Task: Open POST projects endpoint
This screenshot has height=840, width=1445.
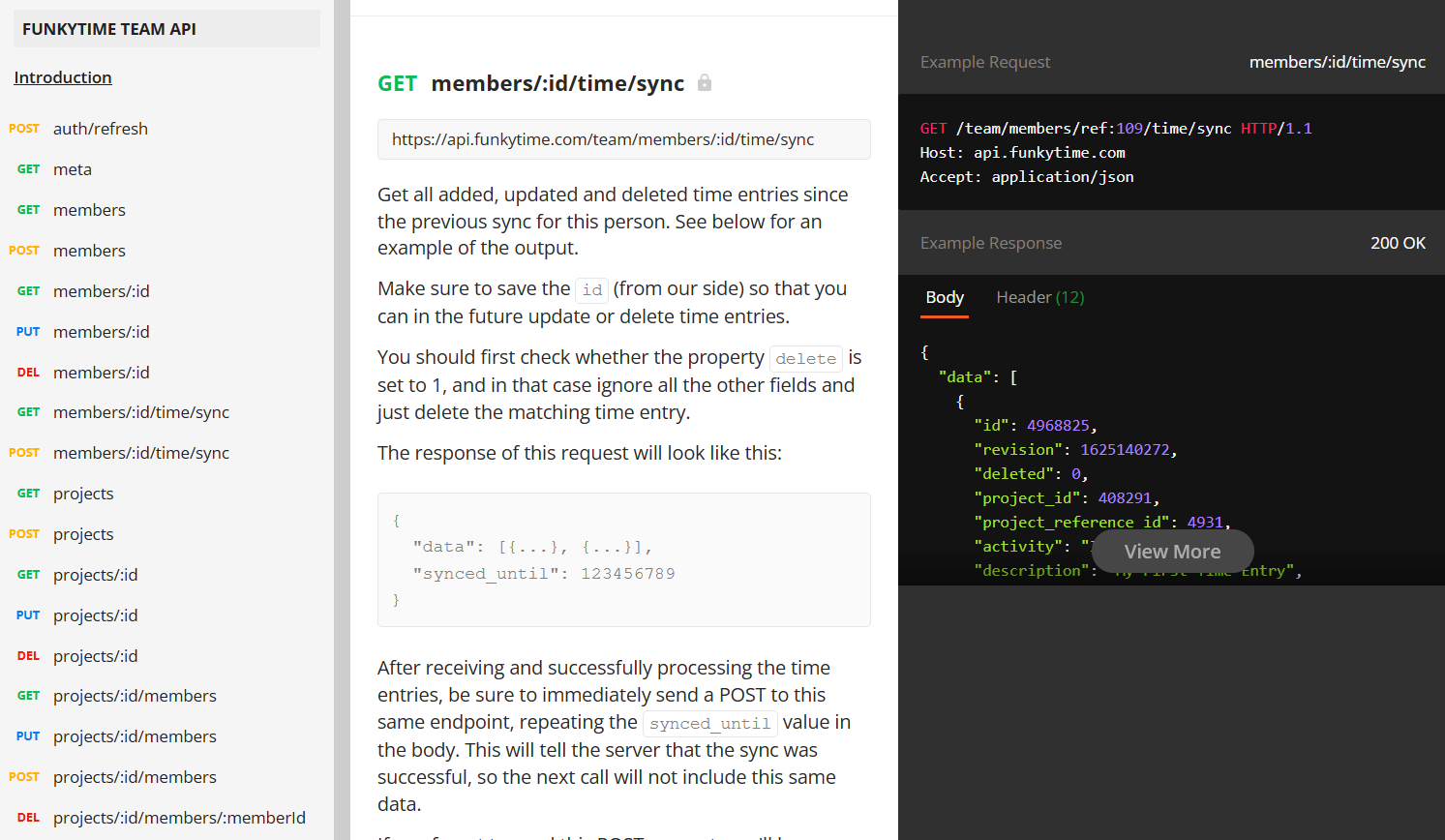Action: click(x=61, y=534)
